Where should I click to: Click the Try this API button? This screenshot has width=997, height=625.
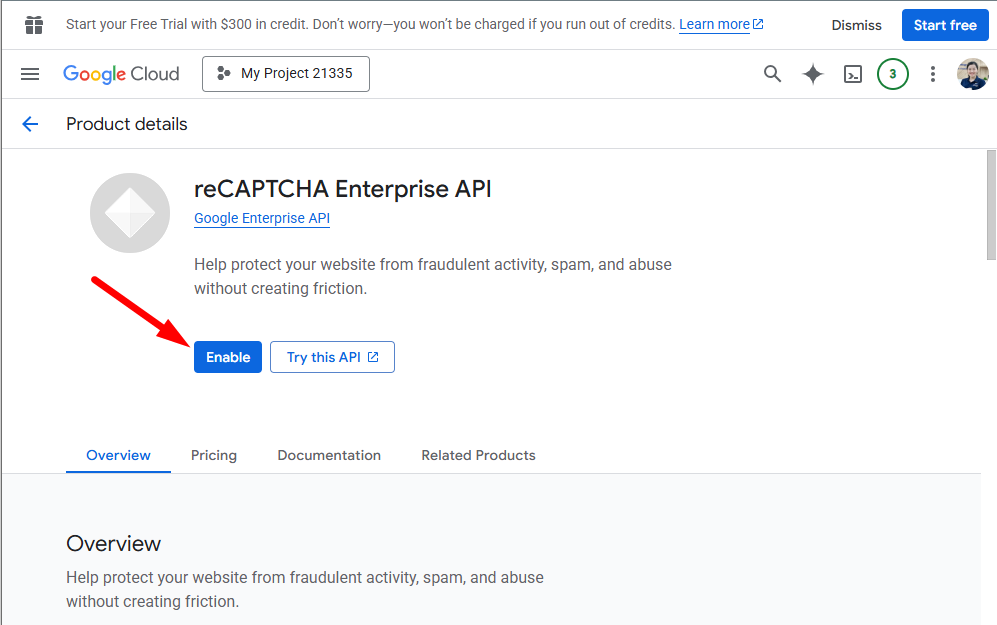tap(332, 357)
